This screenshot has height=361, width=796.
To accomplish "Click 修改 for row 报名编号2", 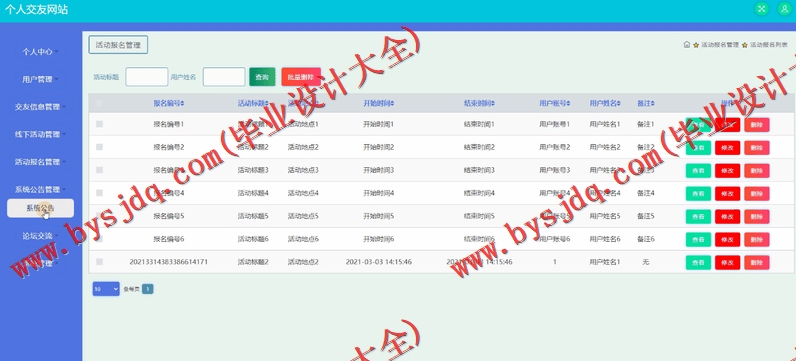I will coord(727,148).
